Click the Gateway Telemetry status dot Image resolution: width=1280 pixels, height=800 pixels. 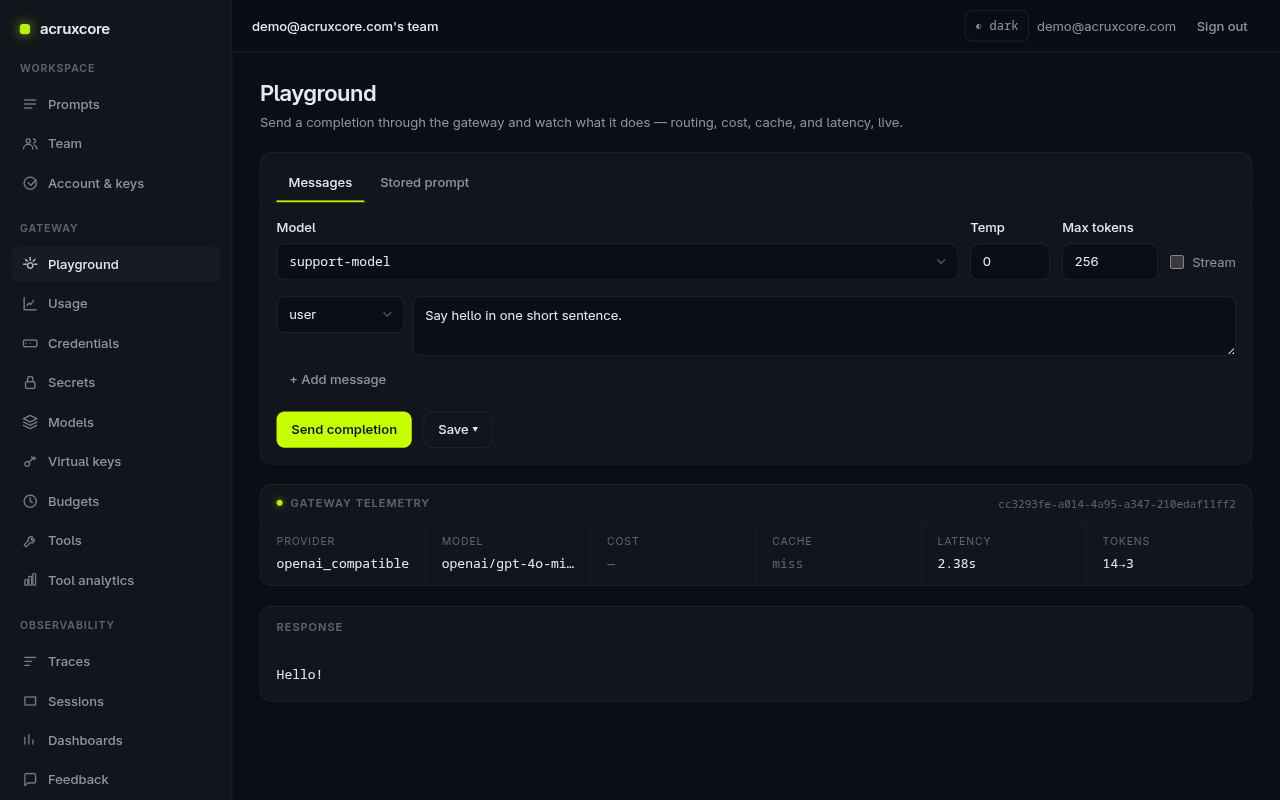pyautogui.click(x=280, y=503)
